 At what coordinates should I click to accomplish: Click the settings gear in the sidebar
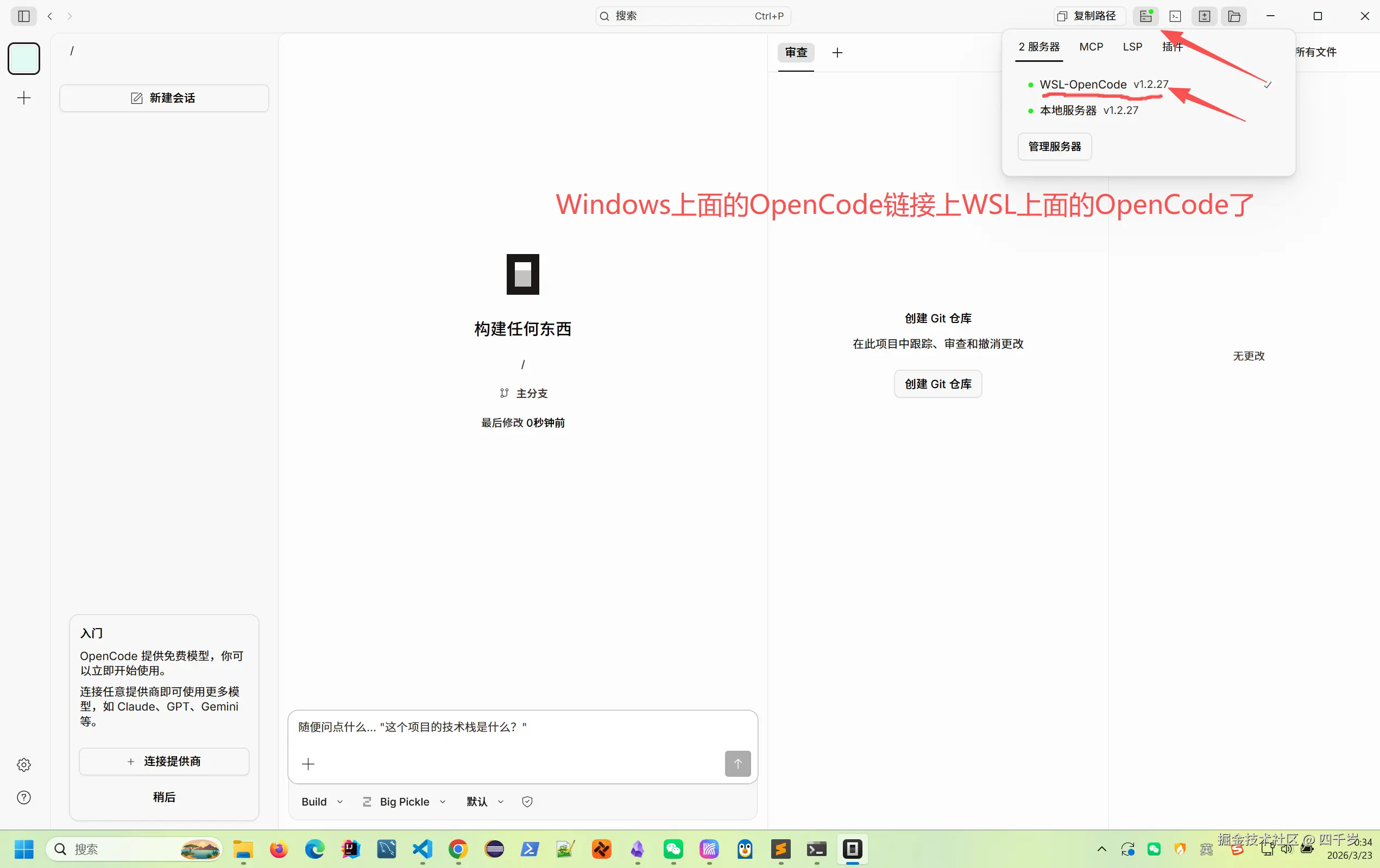(23, 764)
